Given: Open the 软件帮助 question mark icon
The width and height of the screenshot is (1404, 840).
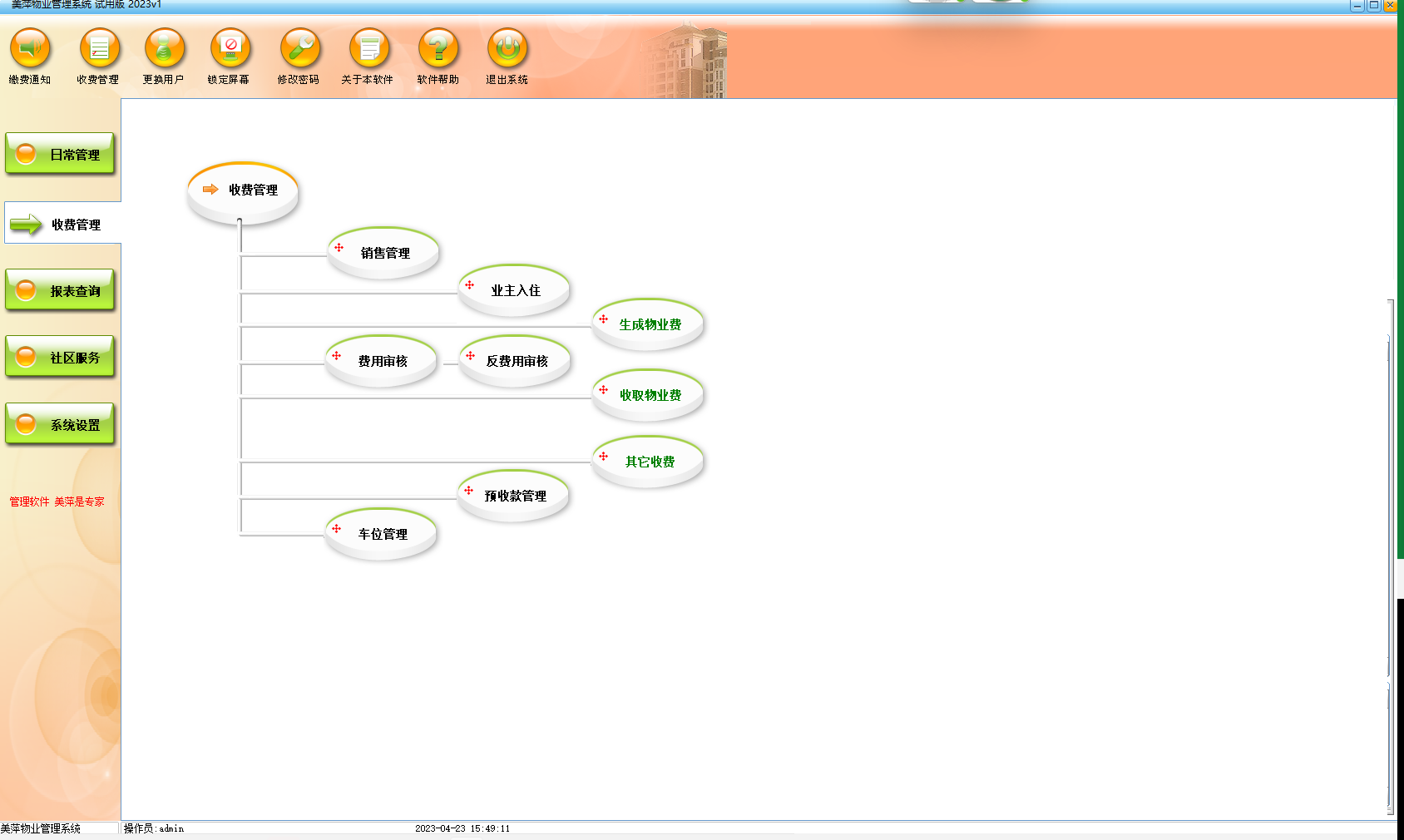Looking at the screenshot, I should (x=438, y=49).
